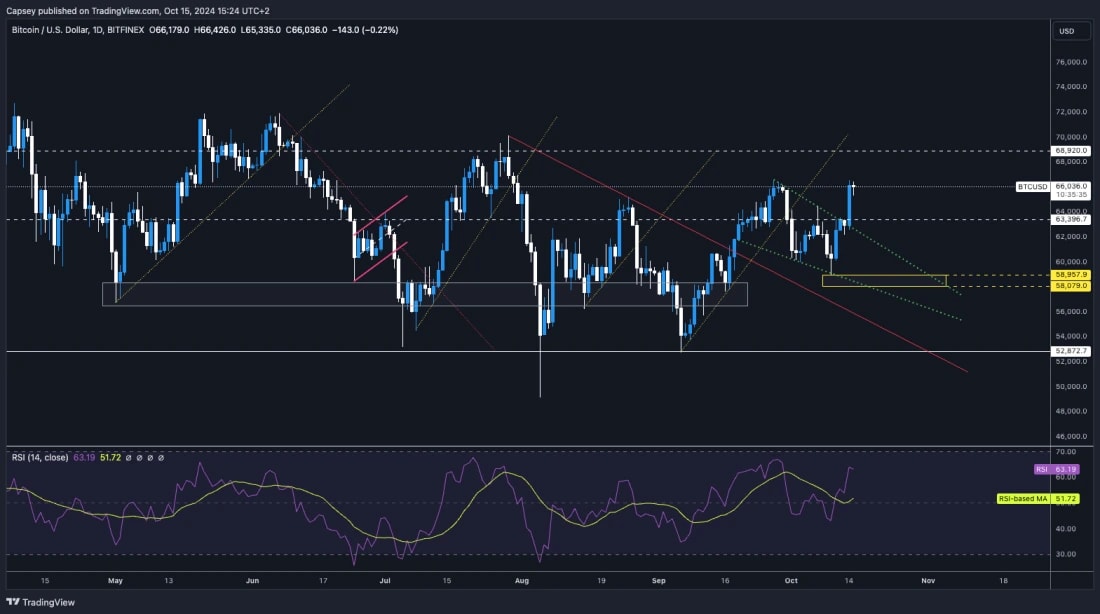Viewport: 1100px width, 614px height.
Task: Click the third ∅ icon in RSI legend
Action: click(x=150, y=458)
